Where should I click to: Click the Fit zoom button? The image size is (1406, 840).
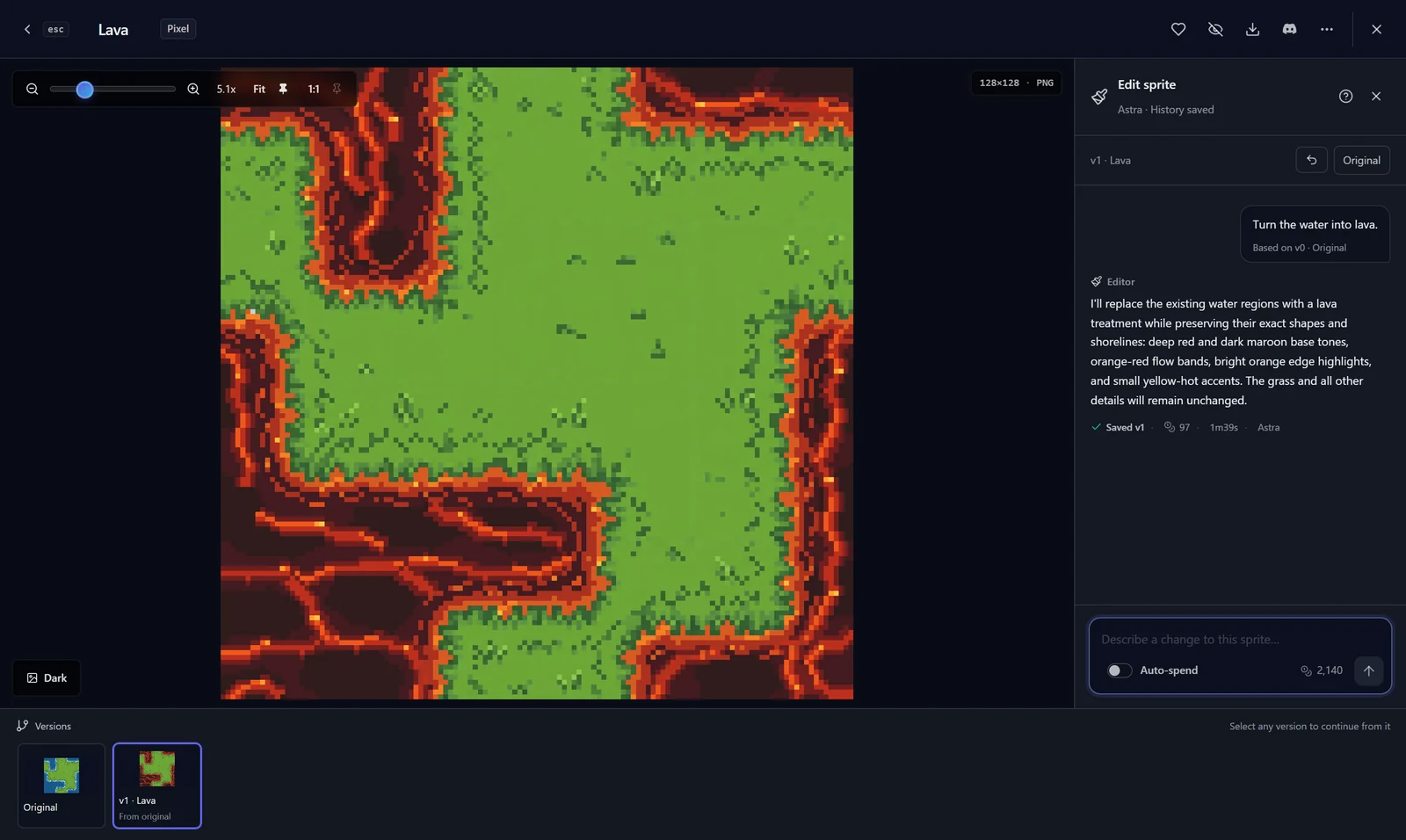259,89
